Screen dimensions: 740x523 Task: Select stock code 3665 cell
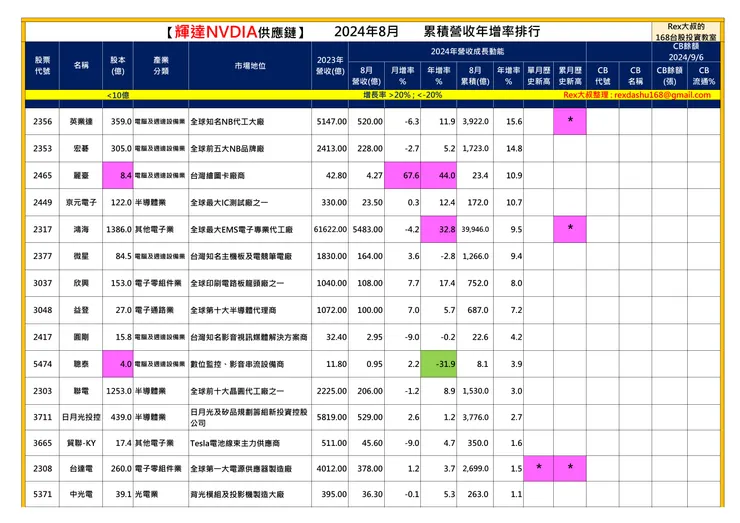42,443
